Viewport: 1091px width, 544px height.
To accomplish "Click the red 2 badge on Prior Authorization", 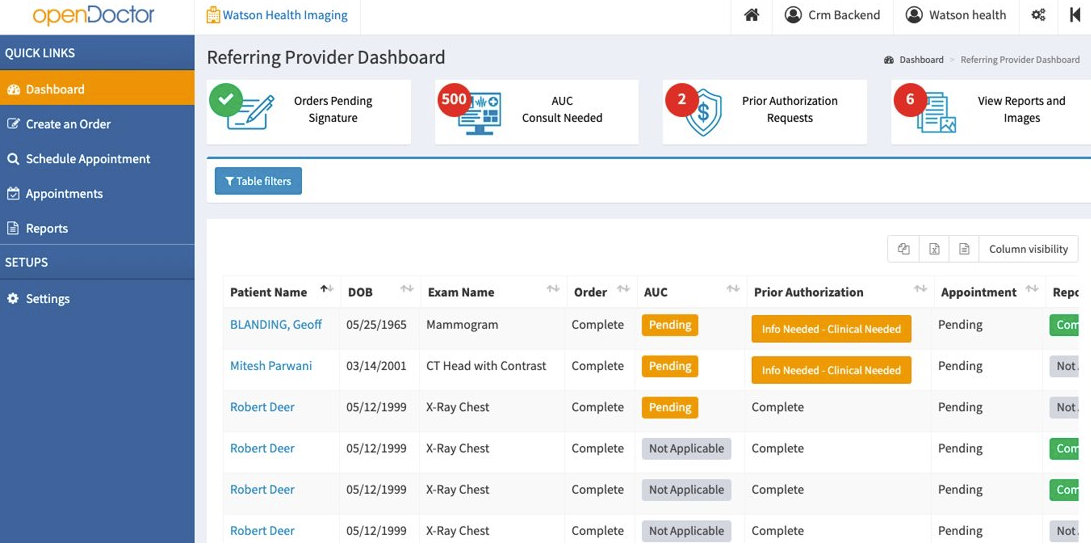I will 682,99.
